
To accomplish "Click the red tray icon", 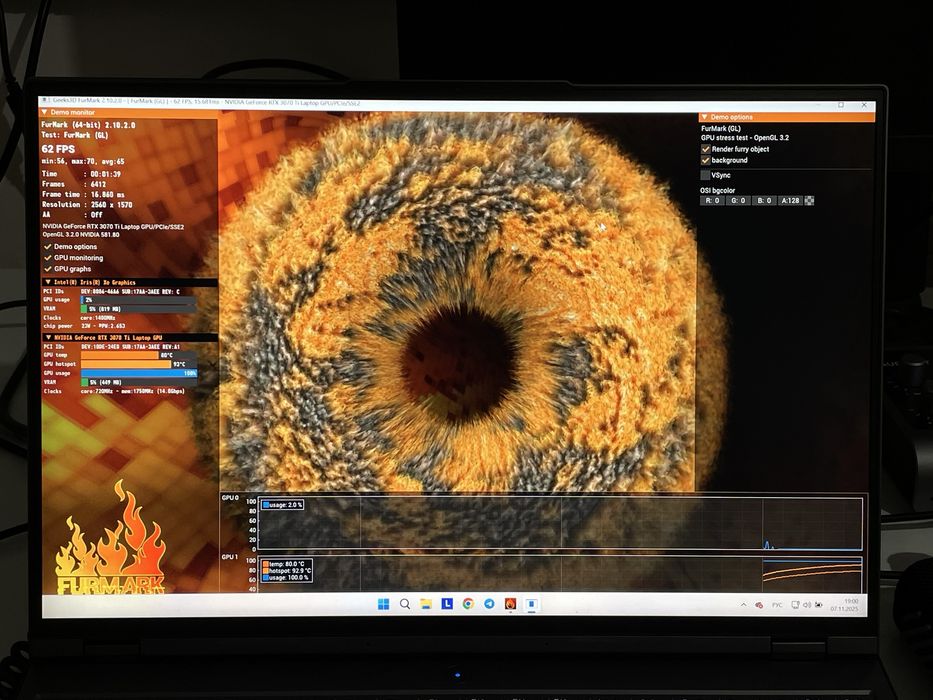I will coord(759,605).
